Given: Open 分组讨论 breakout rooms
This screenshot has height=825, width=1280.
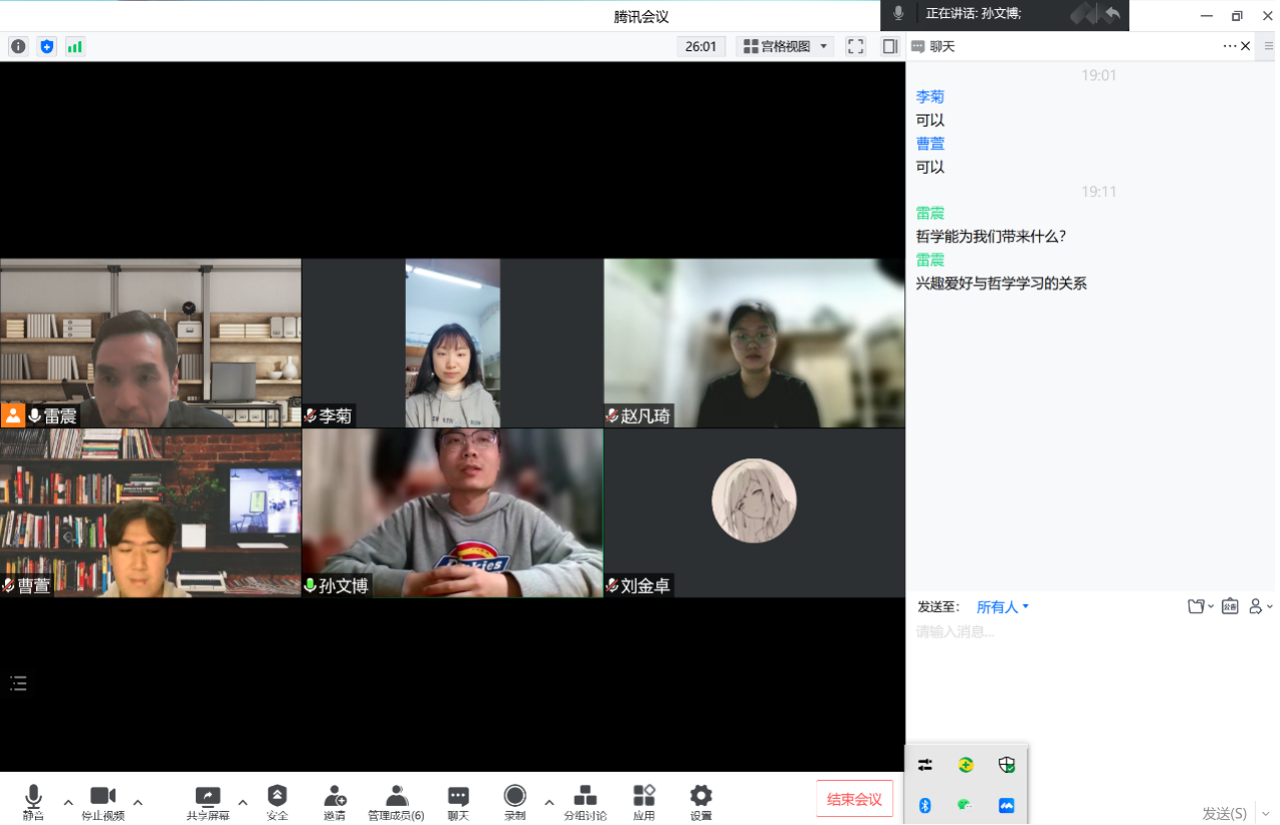Looking at the screenshot, I should coord(585,800).
